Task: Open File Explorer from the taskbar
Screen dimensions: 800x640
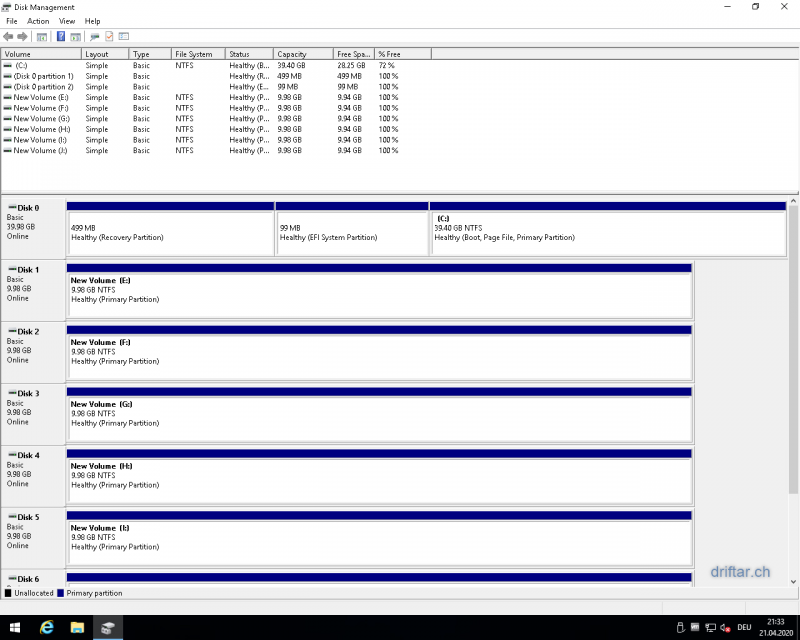Action: point(77,627)
